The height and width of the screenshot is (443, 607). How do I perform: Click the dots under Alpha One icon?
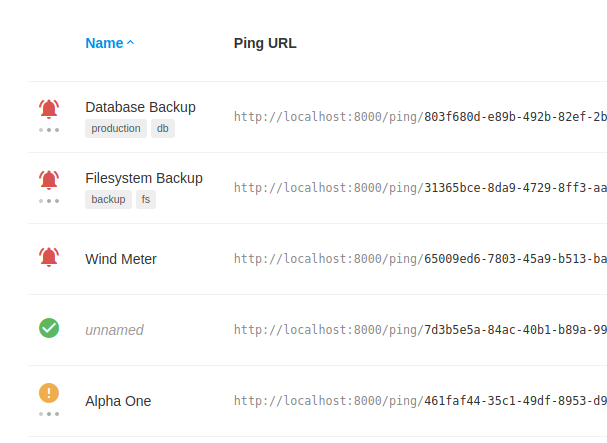49,414
